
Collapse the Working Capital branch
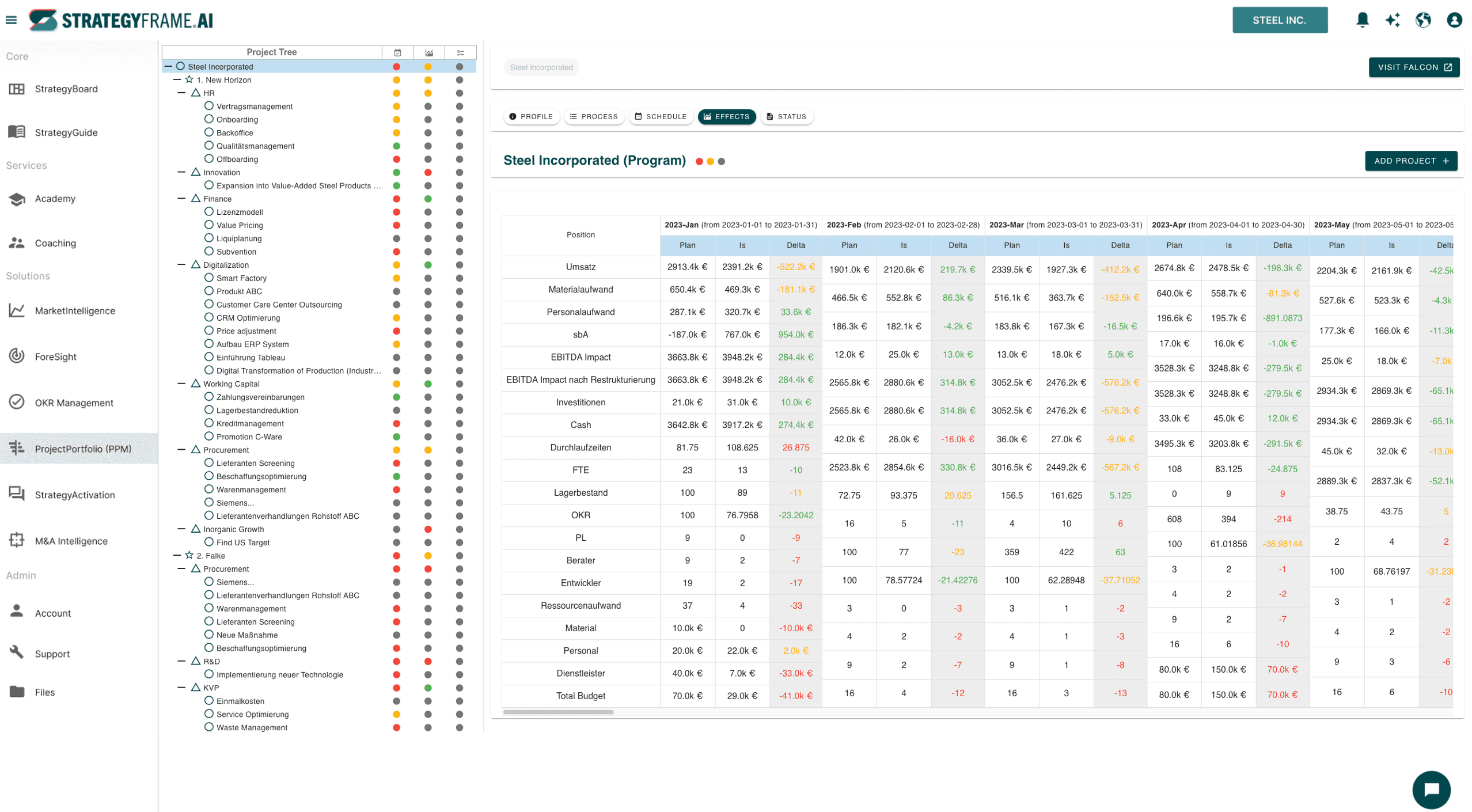181,384
